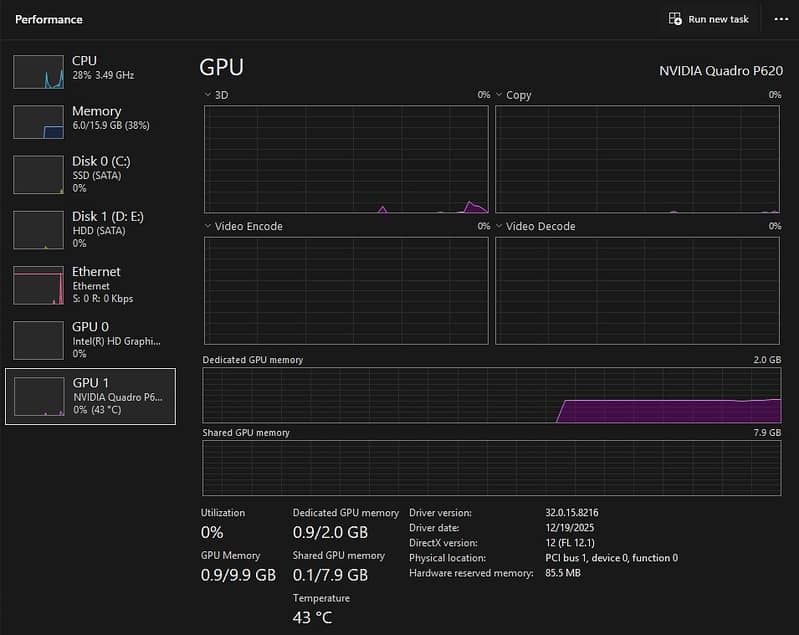
Task: Open the 3D engine dropdown chevron
Action: (x=207, y=95)
